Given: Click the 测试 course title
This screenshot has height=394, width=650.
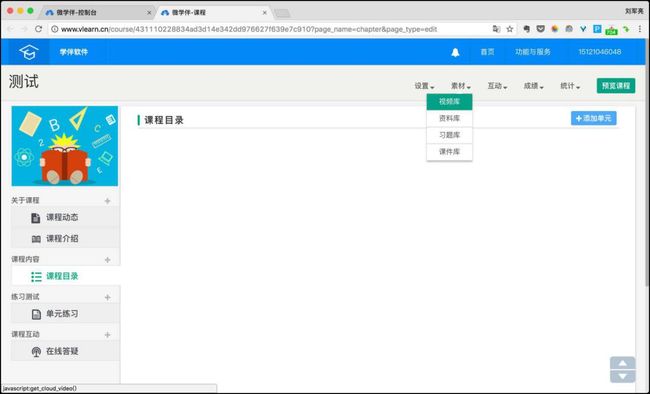Looking at the screenshot, I should 24,82.
